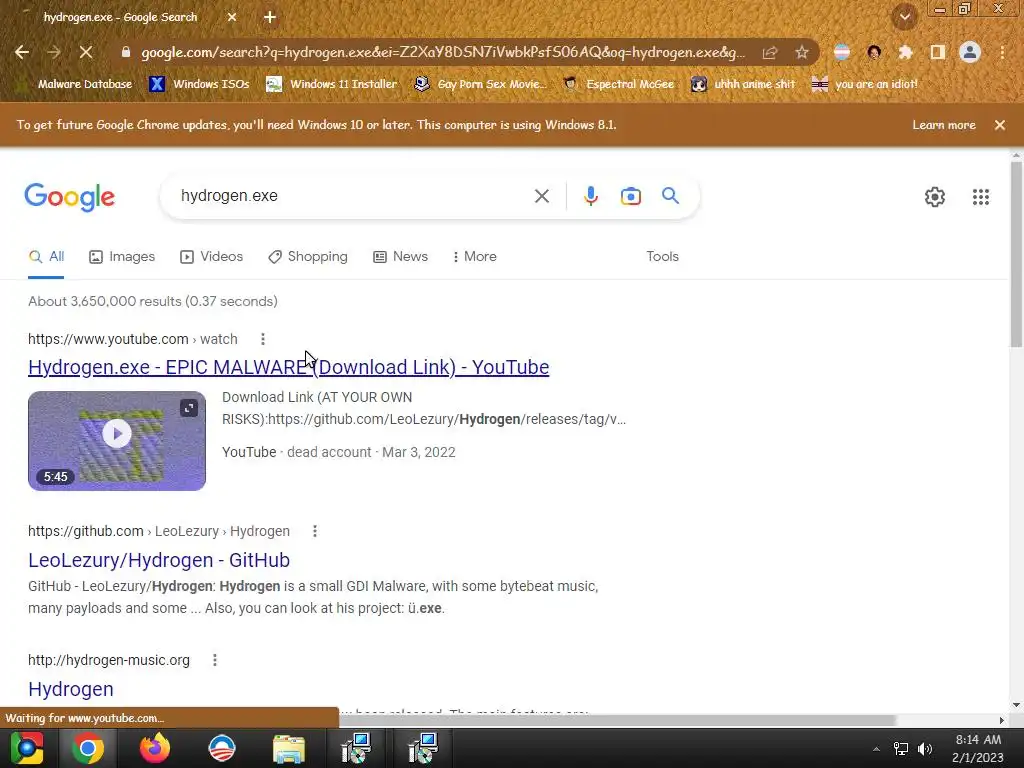Open the search Tools options

[x=662, y=257]
